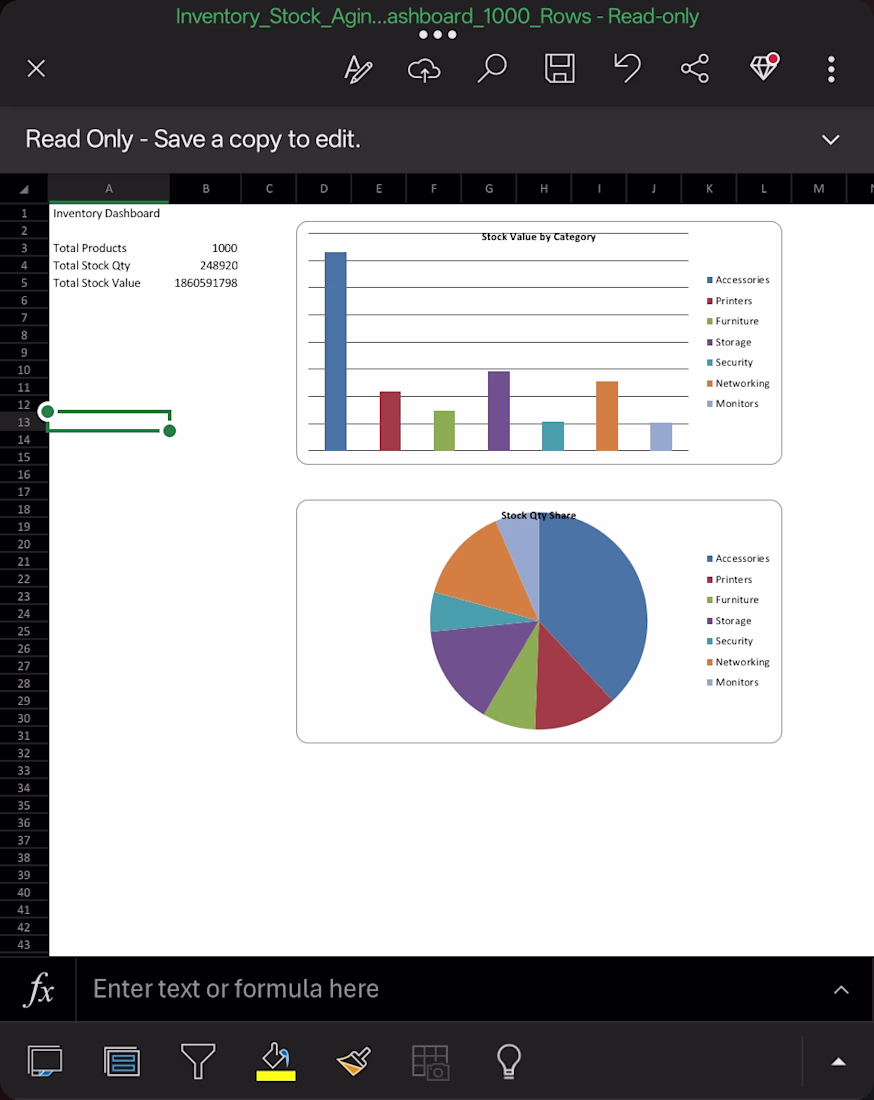Tap Furniture in the pie chart legend
This screenshot has width=874, height=1100.
pos(732,600)
